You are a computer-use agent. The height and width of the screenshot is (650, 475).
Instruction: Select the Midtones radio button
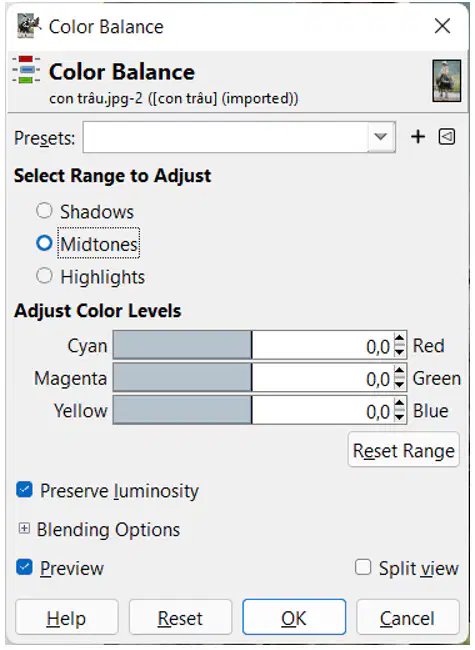click(x=44, y=243)
